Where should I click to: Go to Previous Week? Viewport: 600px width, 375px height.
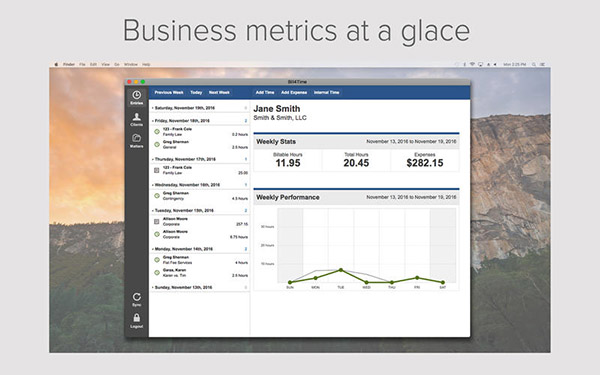pos(169,92)
